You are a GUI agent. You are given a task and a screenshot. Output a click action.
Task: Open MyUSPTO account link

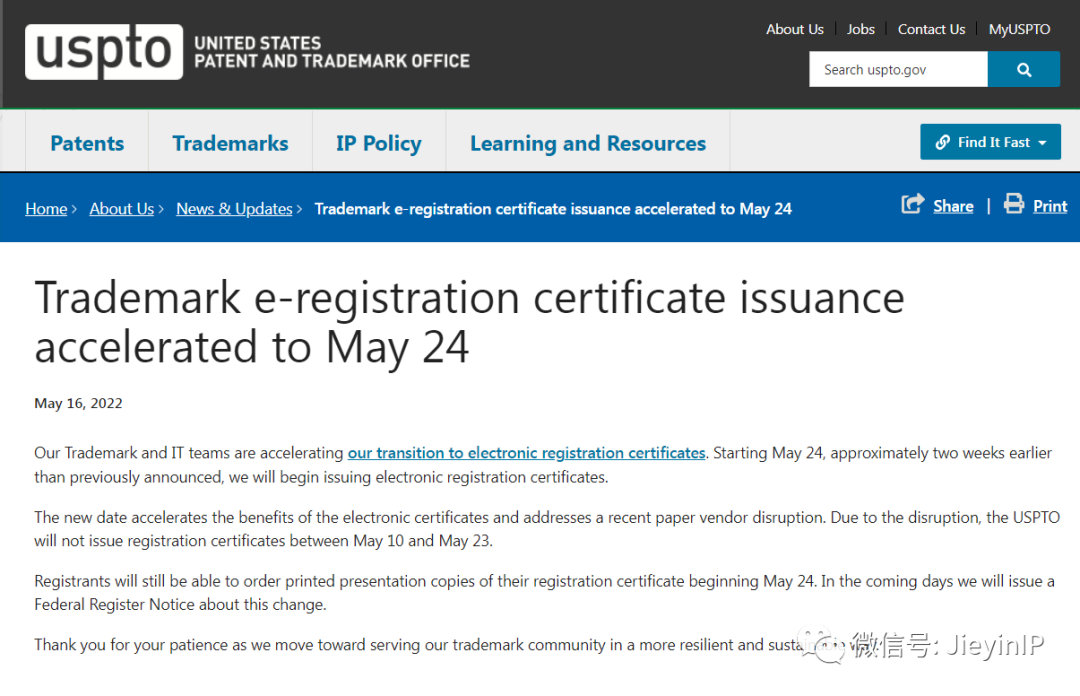click(x=1019, y=29)
